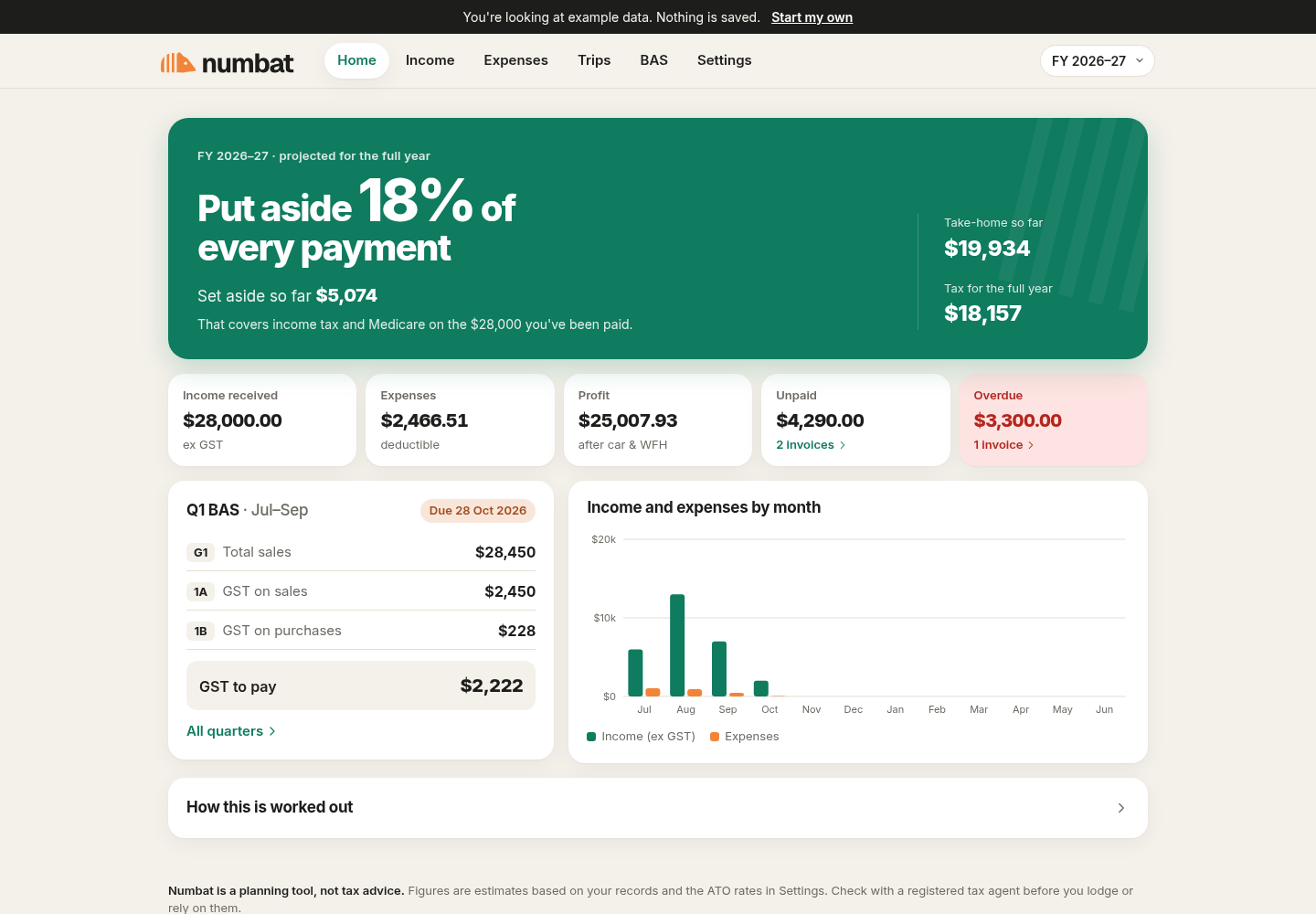This screenshot has height=914, width=1316.
Task: Open the 2 invoices unpaid link
Action: tap(811, 445)
